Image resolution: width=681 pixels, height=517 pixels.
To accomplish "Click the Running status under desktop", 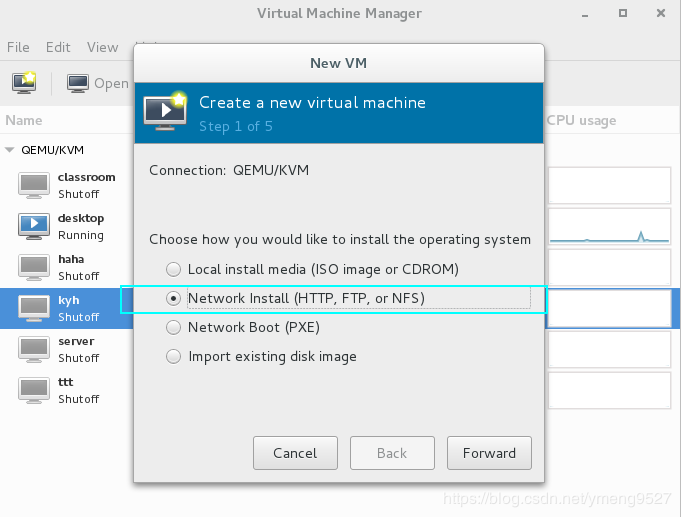I will [x=81, y=235].
